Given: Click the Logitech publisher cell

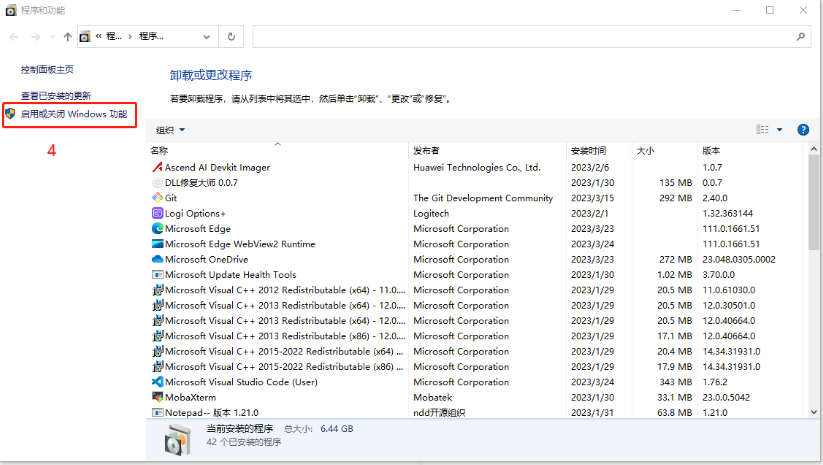Looking at the screenshot, I should click(x=431, y=213).
